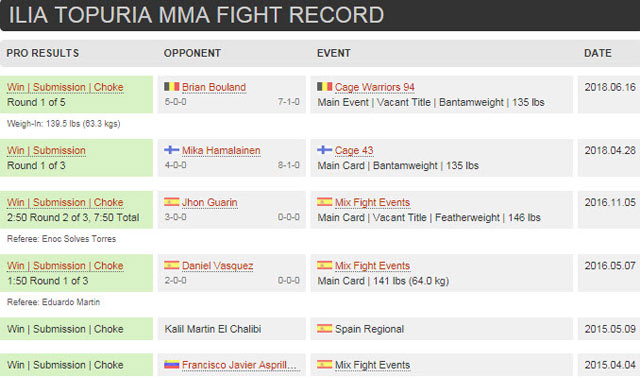Open the Cage 43 event link

354,151
